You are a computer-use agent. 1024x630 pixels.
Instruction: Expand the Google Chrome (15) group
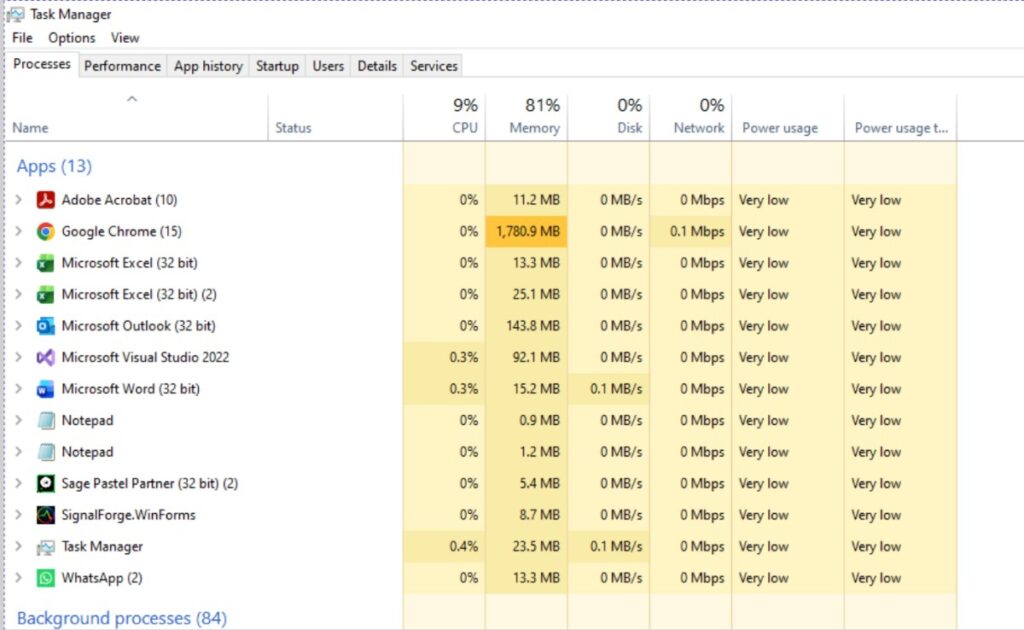click(18, 231)
